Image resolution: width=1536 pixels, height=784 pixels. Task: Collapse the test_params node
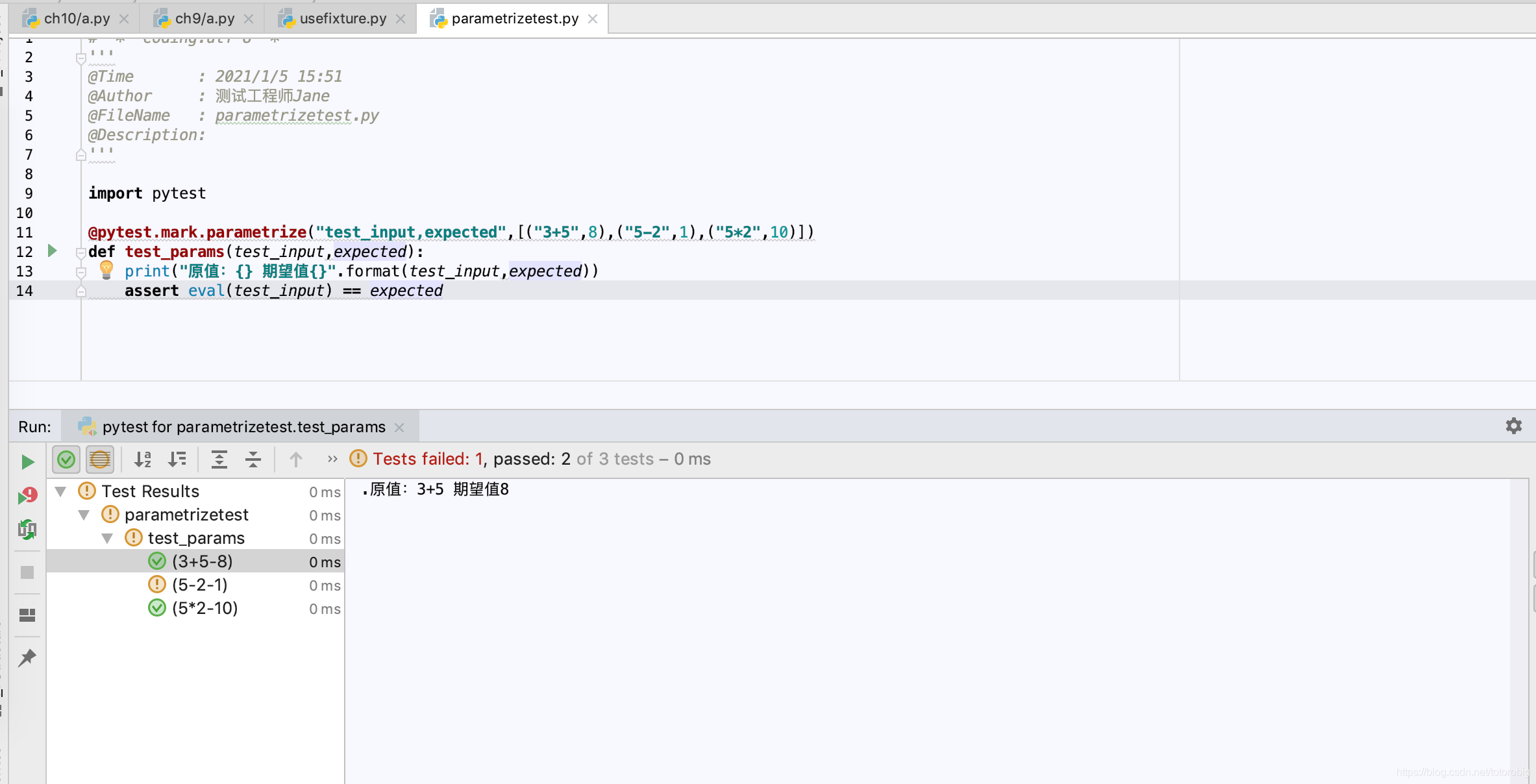pos(108,538)
